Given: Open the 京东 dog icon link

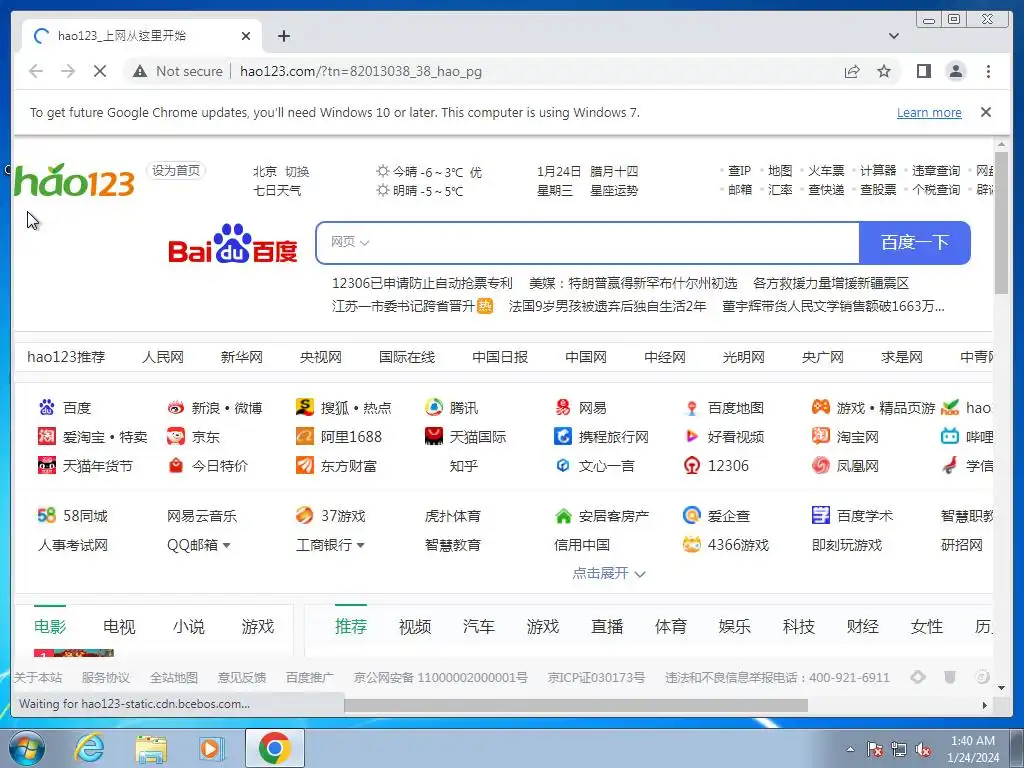Looking at the screenshot, I should (176, 436).
